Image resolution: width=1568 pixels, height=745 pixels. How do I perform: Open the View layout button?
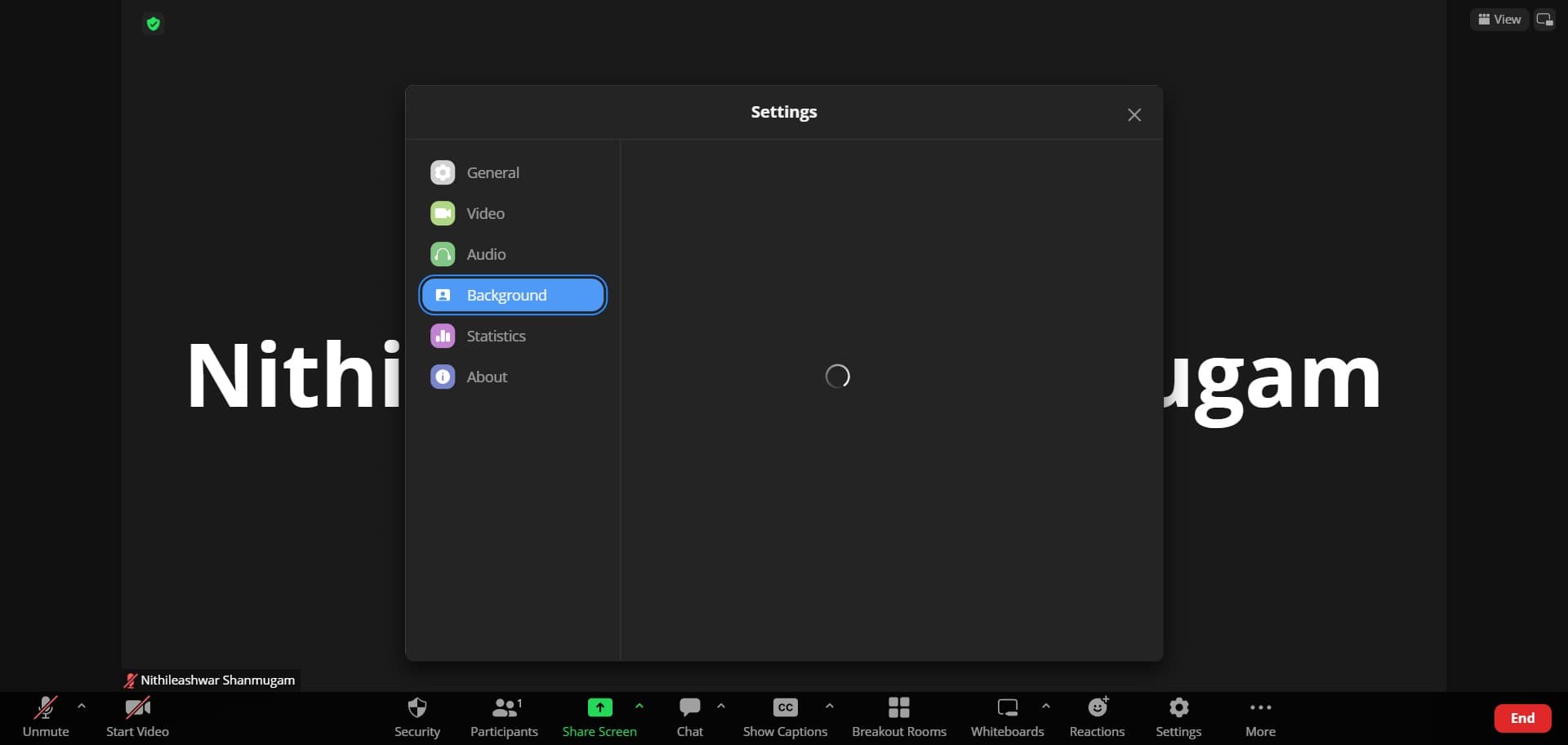point(1499,20)
